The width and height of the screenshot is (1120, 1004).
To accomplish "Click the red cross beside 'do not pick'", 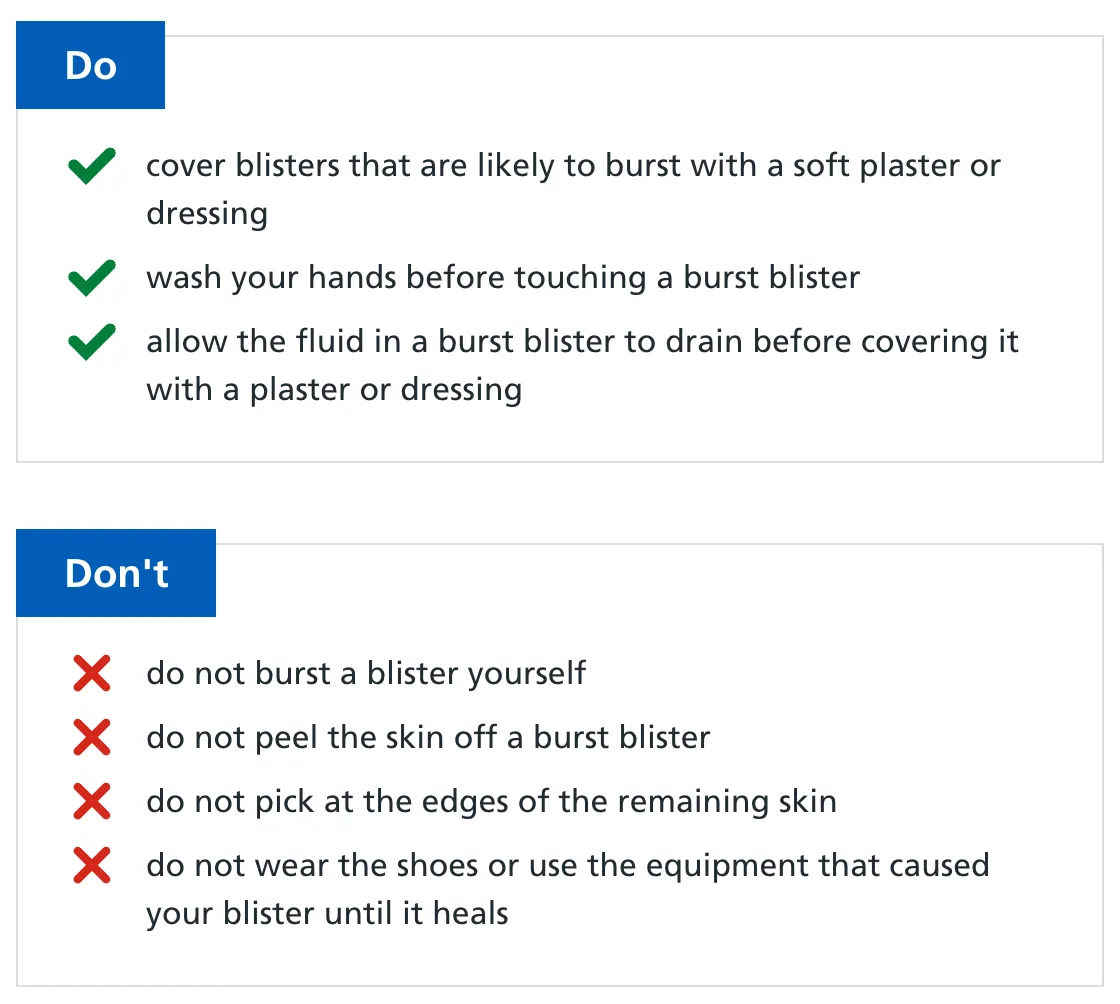I will [92, 802].
